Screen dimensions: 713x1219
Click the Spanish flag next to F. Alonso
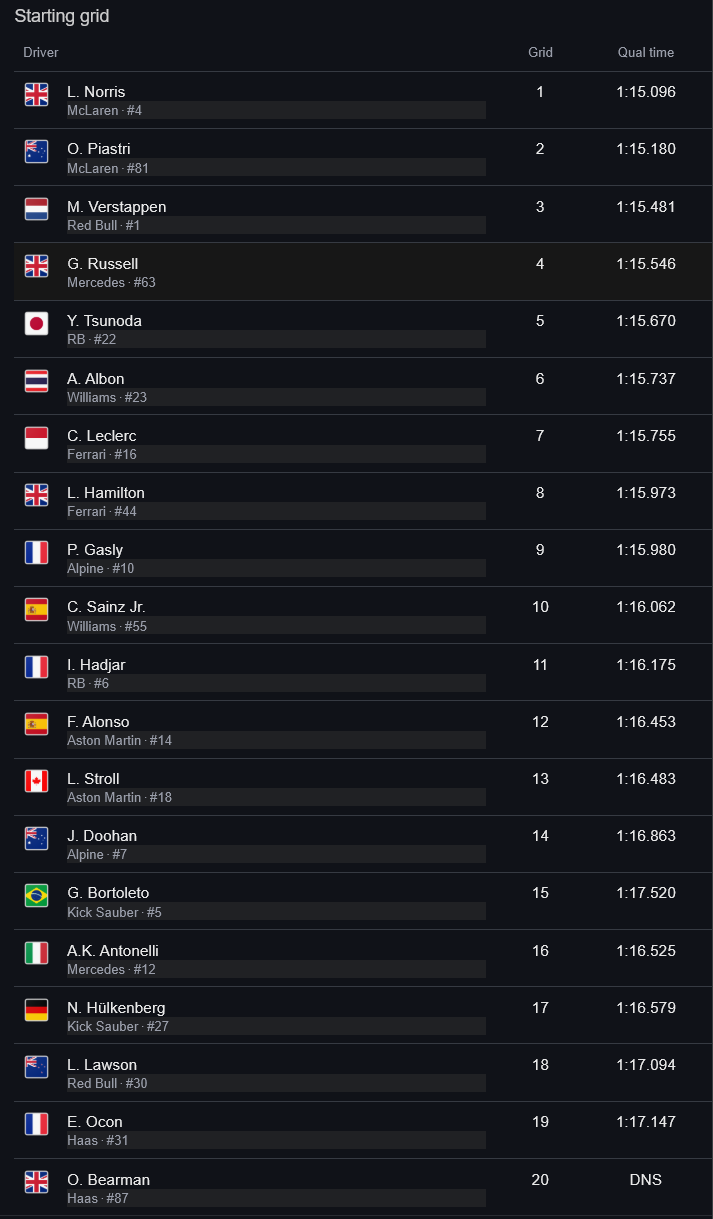(x=36, y=724)
